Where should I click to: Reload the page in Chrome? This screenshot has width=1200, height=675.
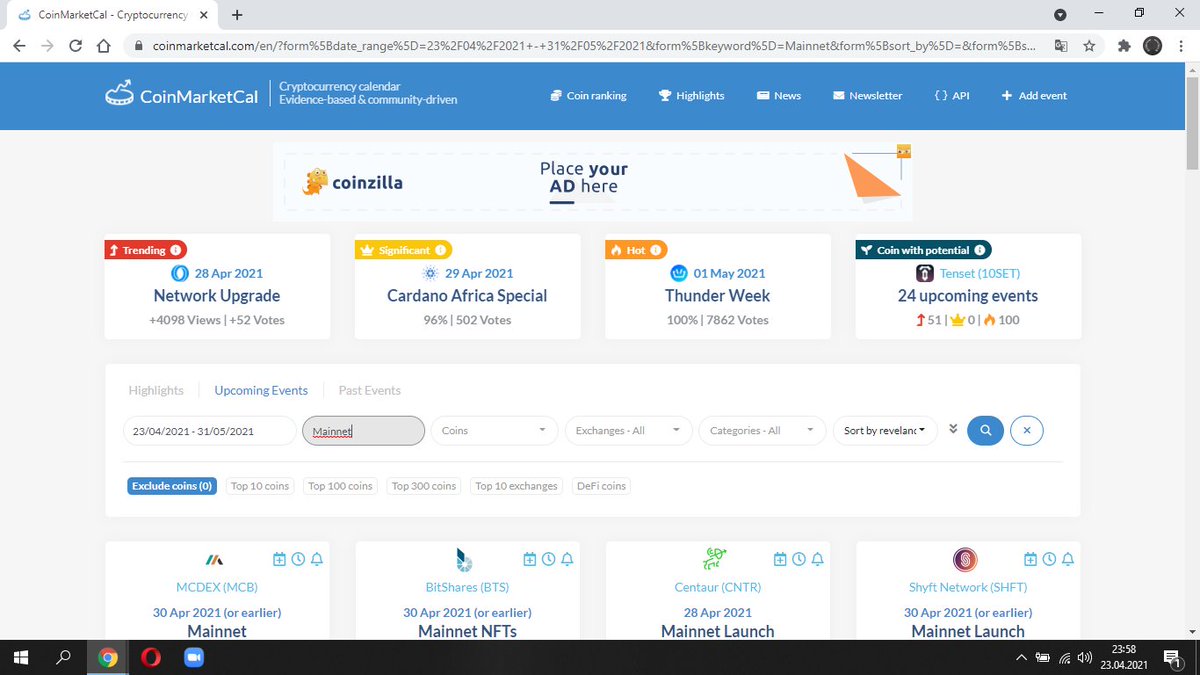75,46
